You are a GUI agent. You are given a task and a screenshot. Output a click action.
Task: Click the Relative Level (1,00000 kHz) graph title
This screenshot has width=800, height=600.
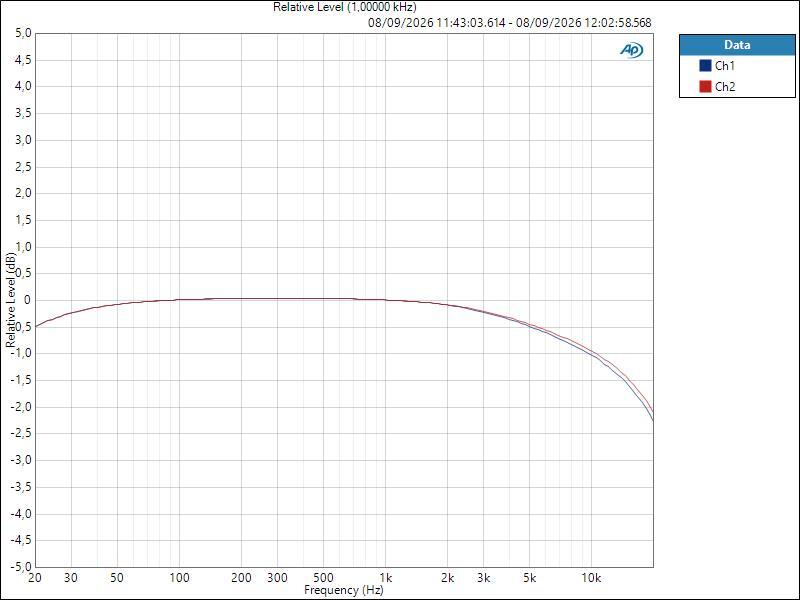tap(345, 7)
